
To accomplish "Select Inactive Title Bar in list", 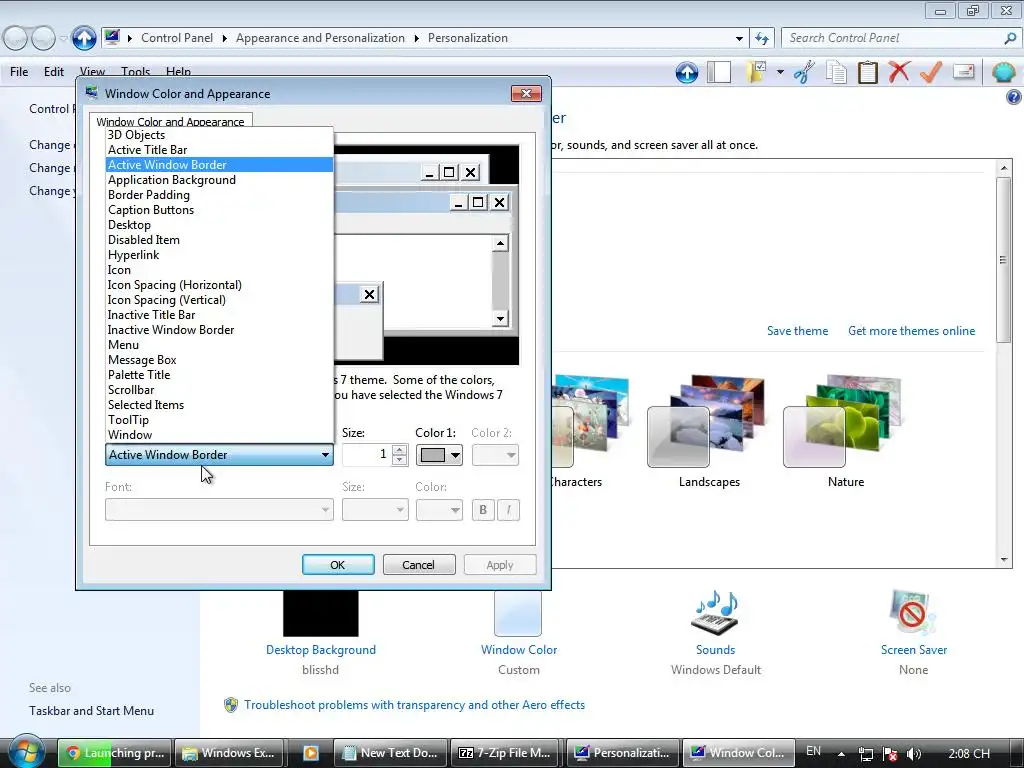I will click(219, 315).
